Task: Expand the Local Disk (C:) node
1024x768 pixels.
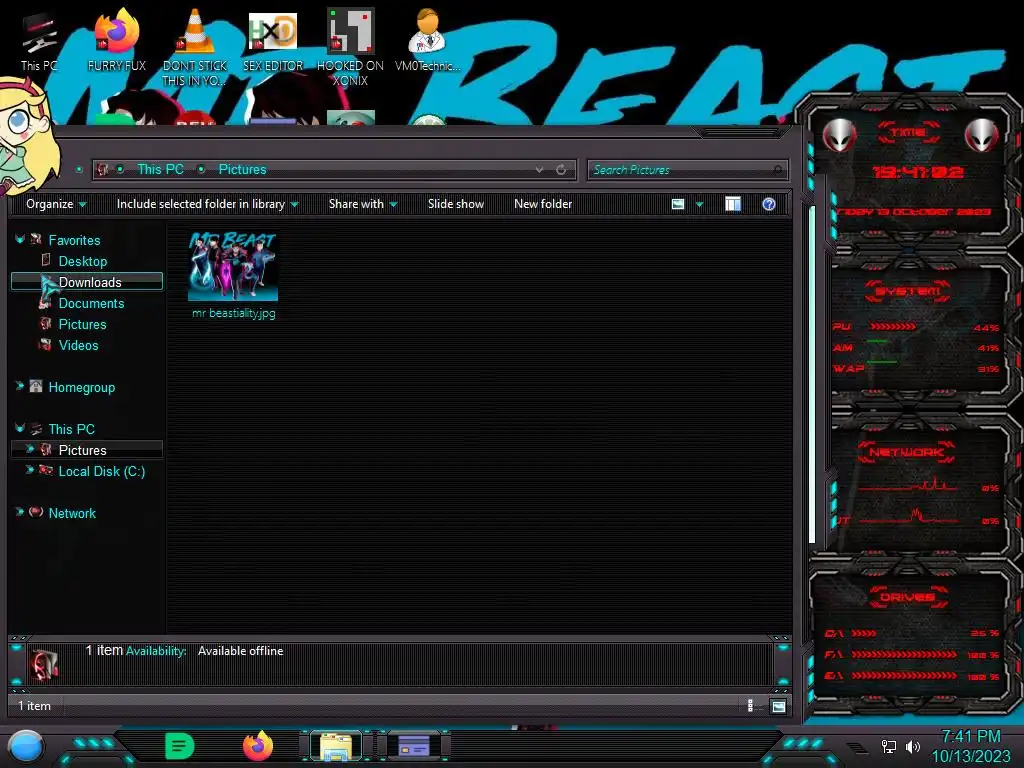Action: [x=29, y=470]
